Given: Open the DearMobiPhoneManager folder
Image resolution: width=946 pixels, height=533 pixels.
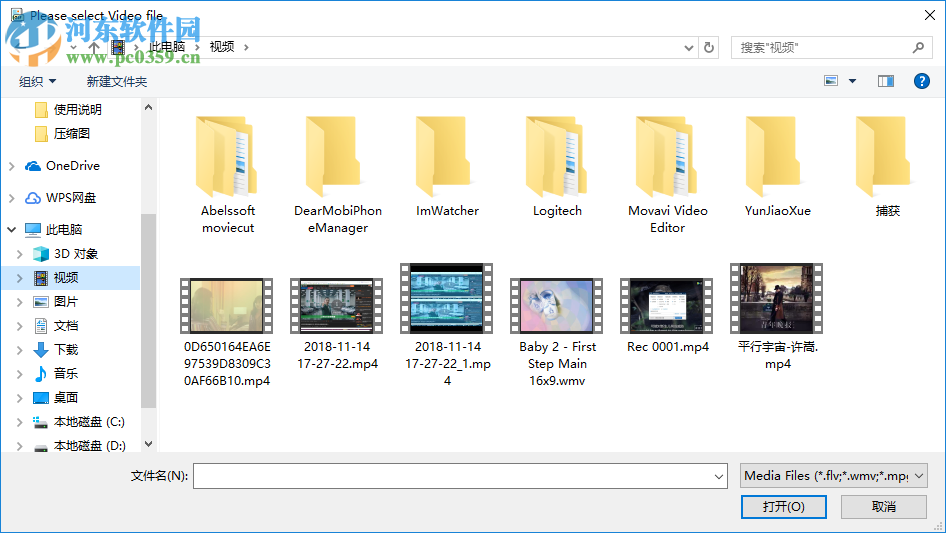Looking at the screenshot, I should tap(338, 175).
